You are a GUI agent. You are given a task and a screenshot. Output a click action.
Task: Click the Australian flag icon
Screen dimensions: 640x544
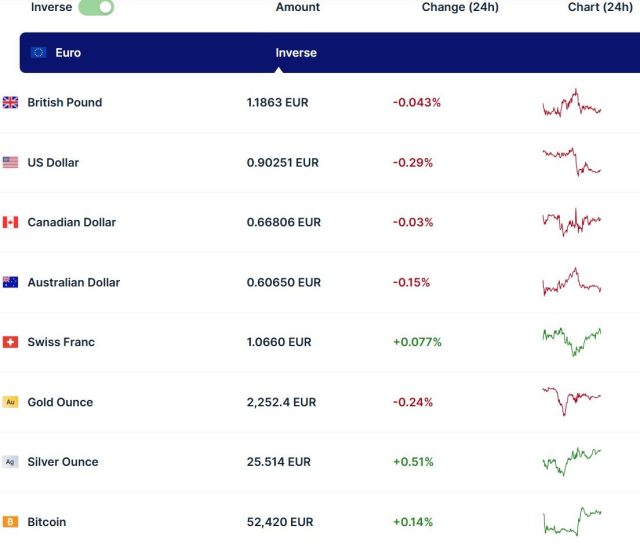(x=10, y=282)
